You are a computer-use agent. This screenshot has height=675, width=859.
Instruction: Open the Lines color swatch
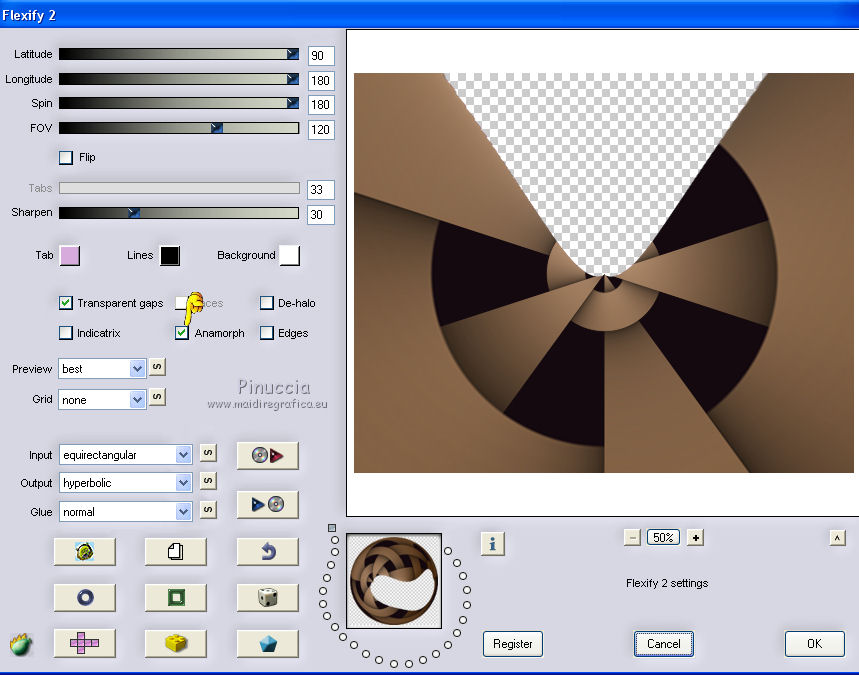tap(170, 256)
